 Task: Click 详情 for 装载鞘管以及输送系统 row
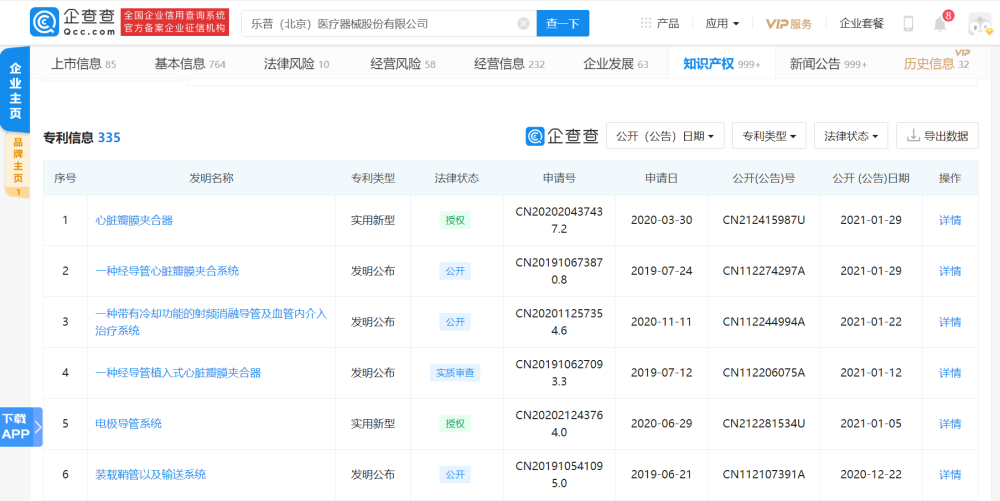click(950, 475)
